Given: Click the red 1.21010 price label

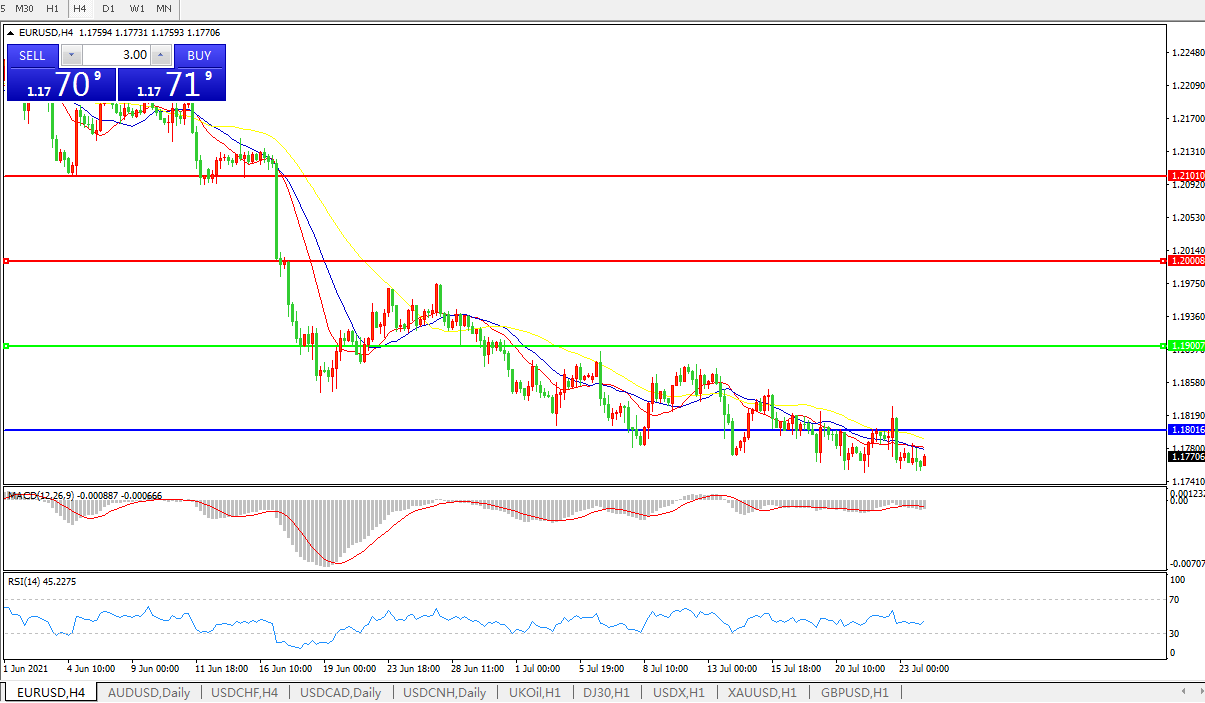Looking at the screenshot, I should (x=1186, y=176).
